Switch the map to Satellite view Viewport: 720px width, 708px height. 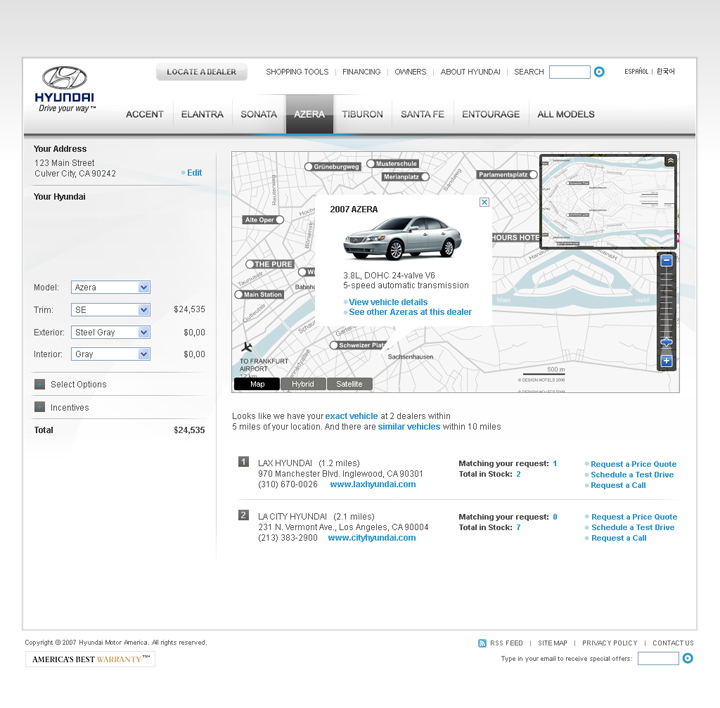pyautogui.click(x=349, y=384)
